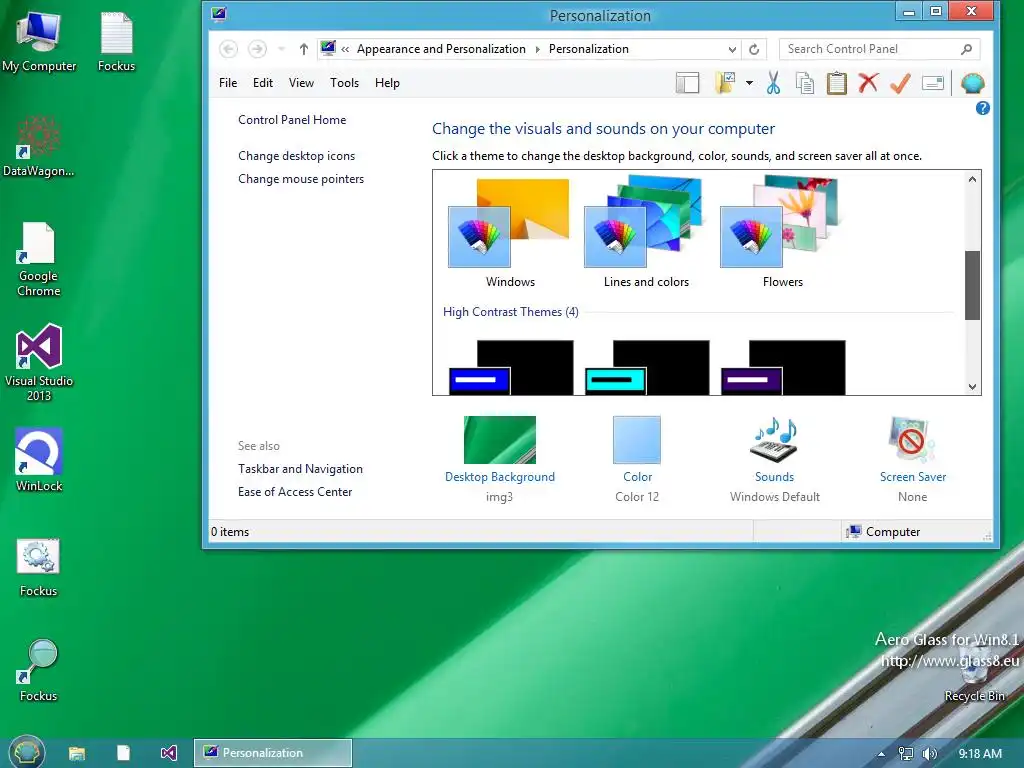Open the Color swatch settings
This screenshot has width=1024, height=768.
[637, 460]
